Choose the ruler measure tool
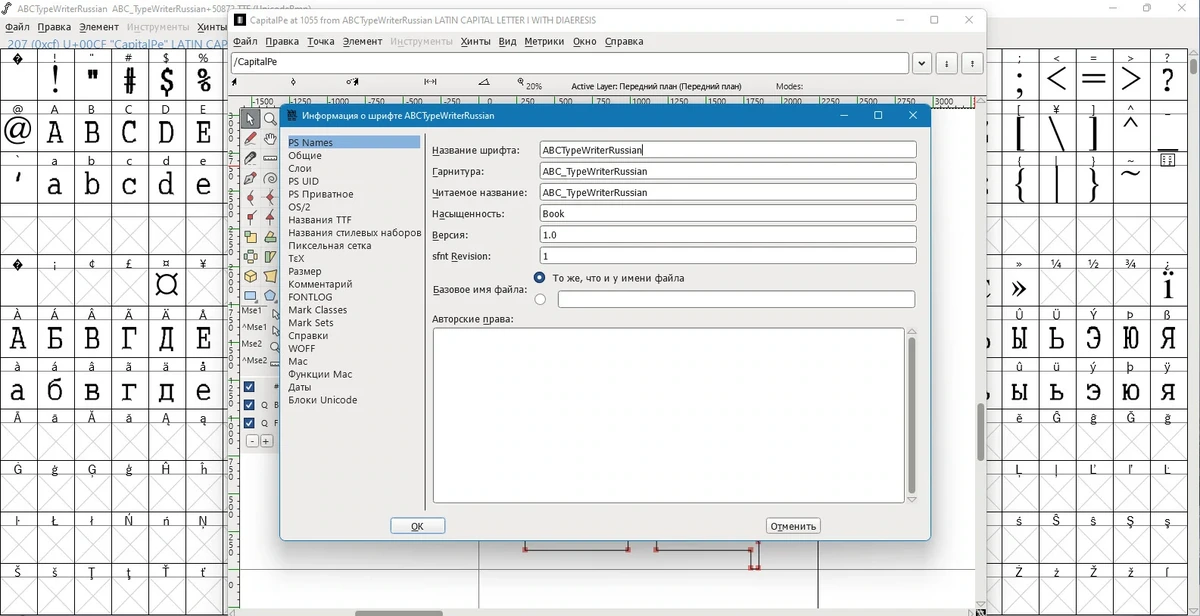Screen dimensions: 1200x616 (x=270, y=158)
